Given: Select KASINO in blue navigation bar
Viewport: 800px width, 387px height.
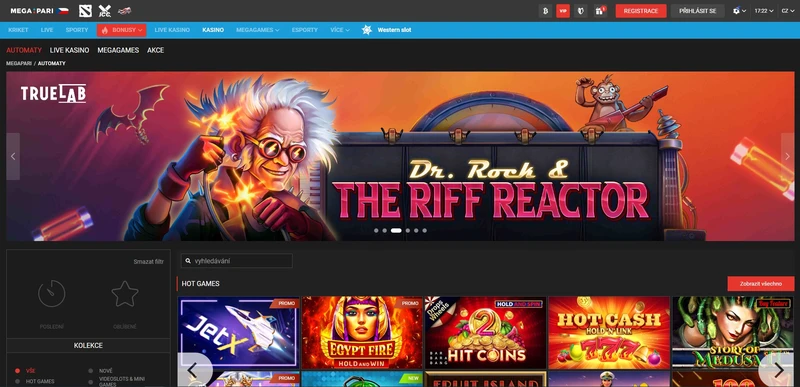Looking at the screenshot, I should click(x=213, y=30).
